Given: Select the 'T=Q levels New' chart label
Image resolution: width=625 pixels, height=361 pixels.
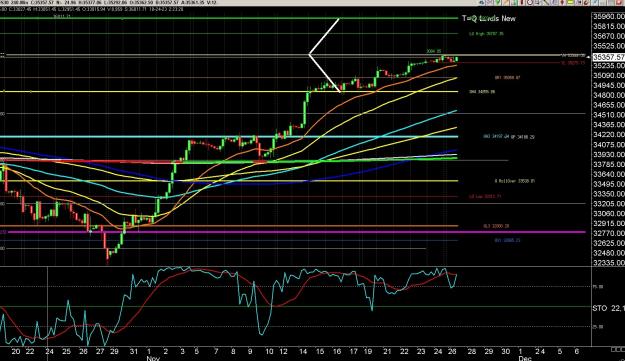Looking at the screenshot, I should click(x=489, y=18).
